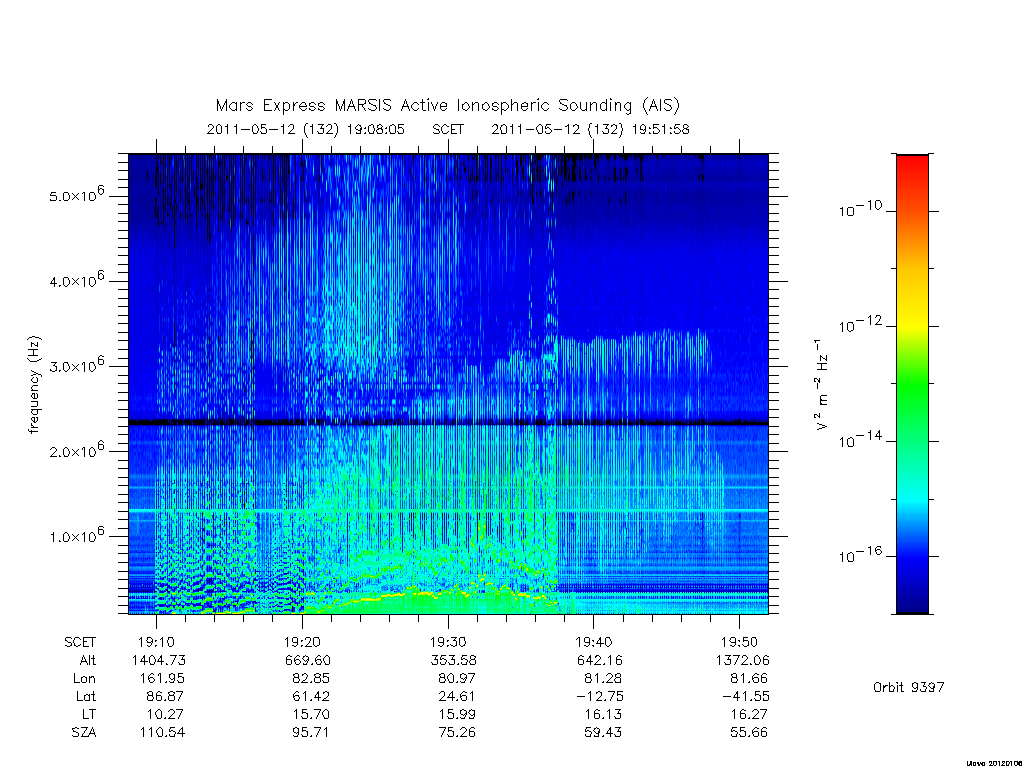Click latitude value '-41.55'
The image size is (1024, 768).
tap(746, 696)
